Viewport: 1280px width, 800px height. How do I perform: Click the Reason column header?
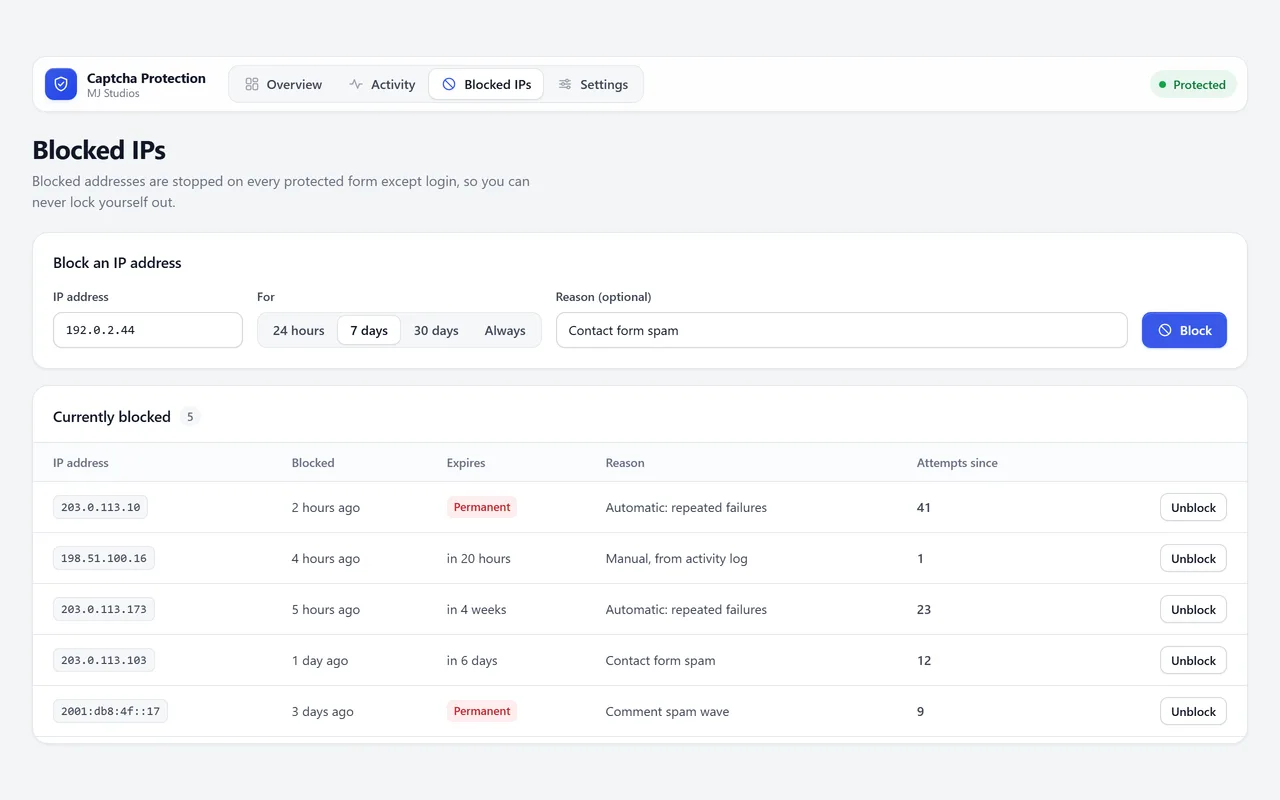625,463
